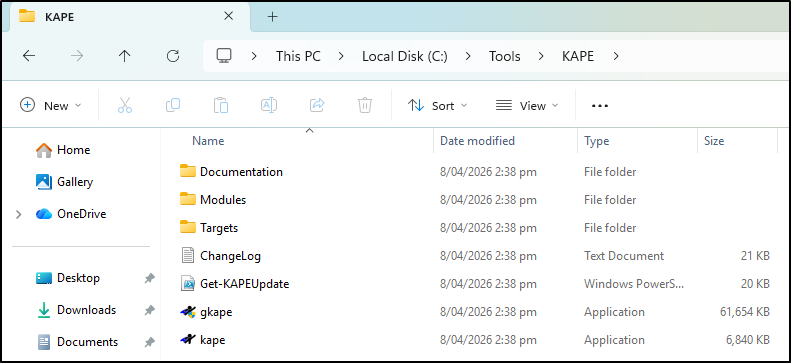The height and width of the screenshot is (363, 791).
Task: Sort files by Size column
Action: 714,141
